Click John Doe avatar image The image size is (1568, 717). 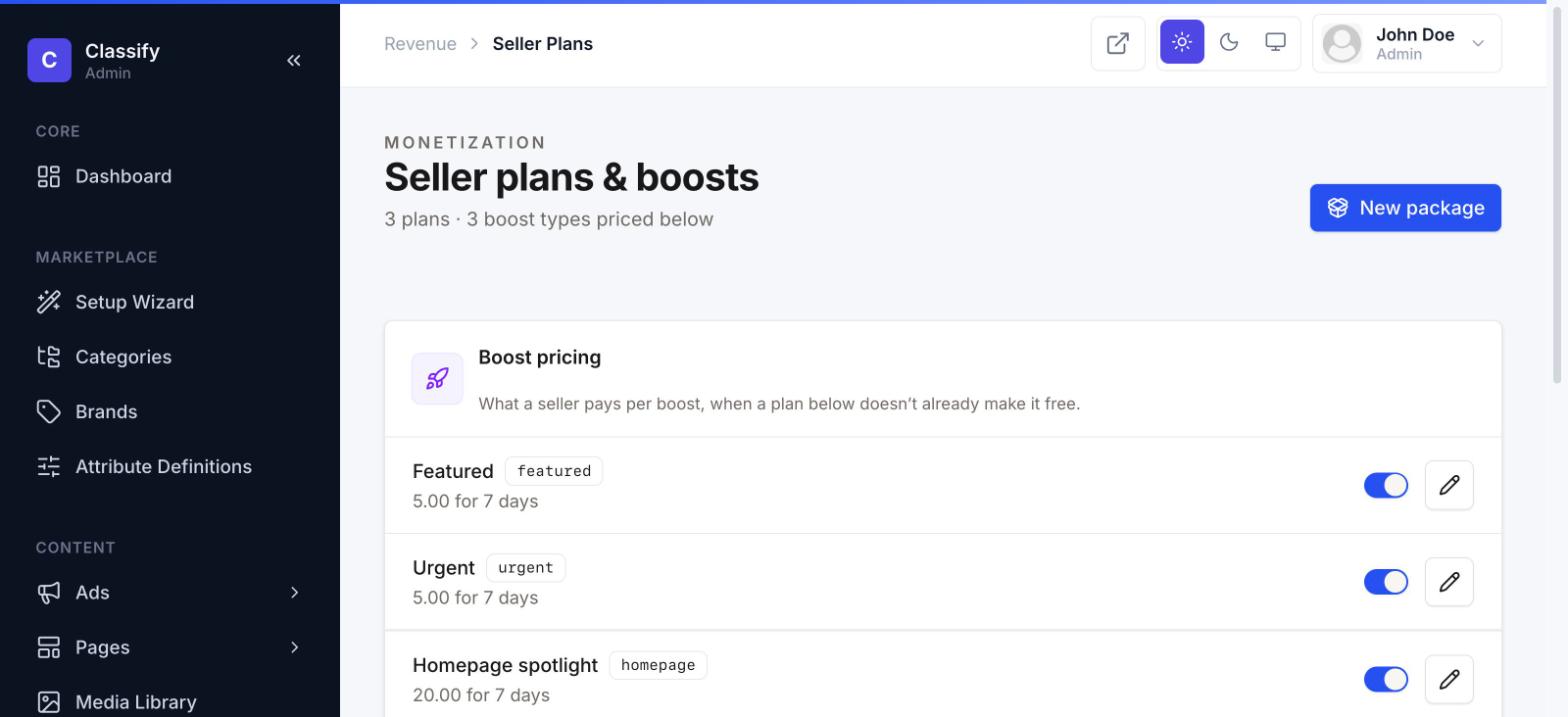point(1342,44)
